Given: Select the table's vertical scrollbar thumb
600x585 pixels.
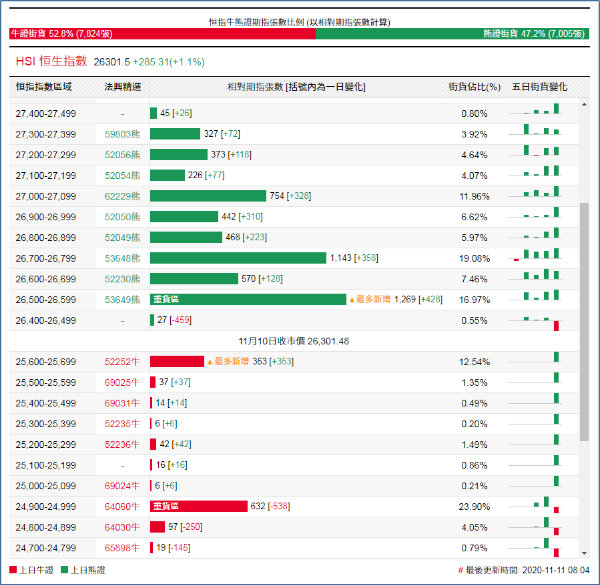Looking at the screenshot, I should pyautogui.click(x=584, y=321).
